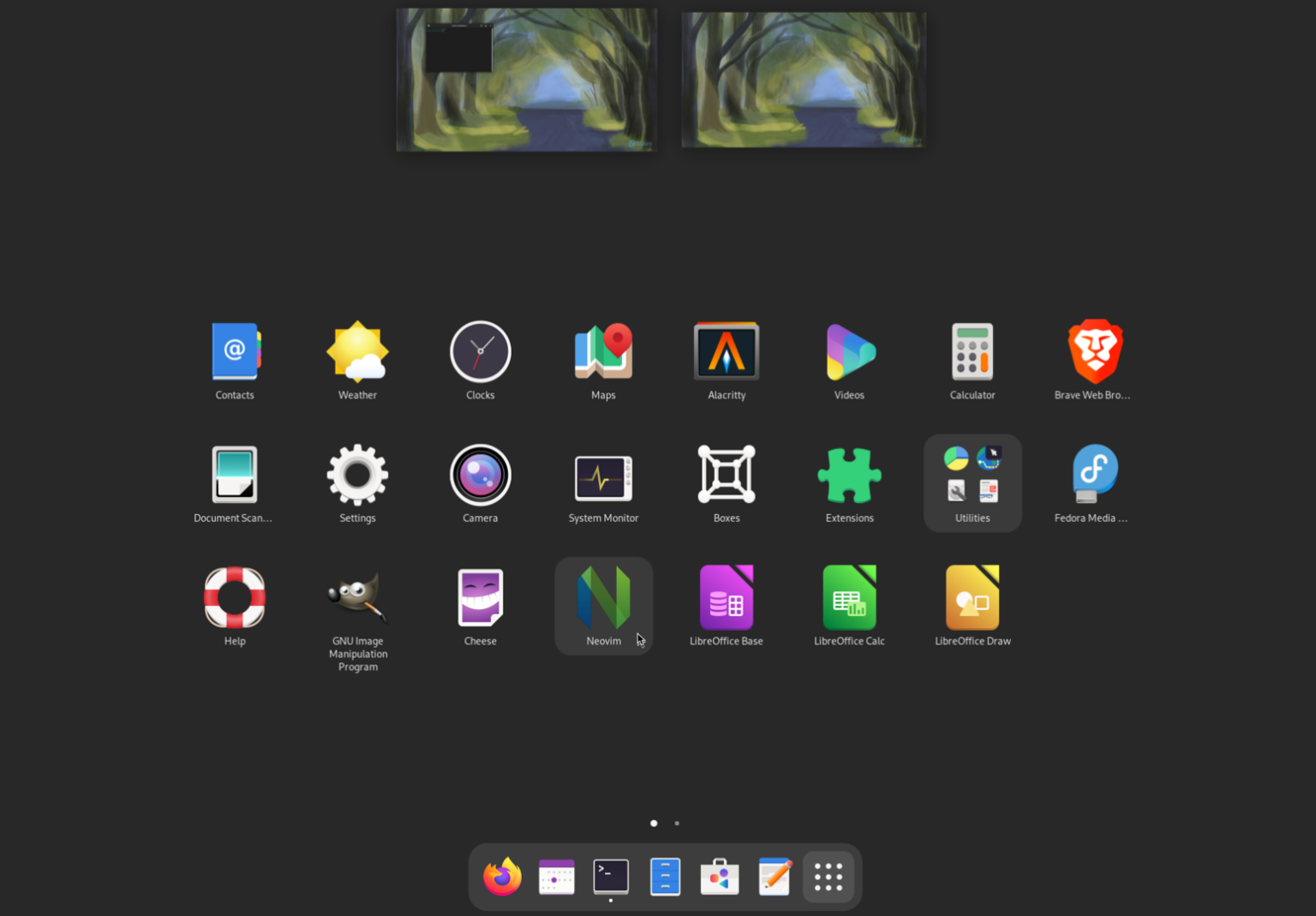Open the System Monitor application
This screenshot has height=916, width=1316.
click(x=603, y=474)
